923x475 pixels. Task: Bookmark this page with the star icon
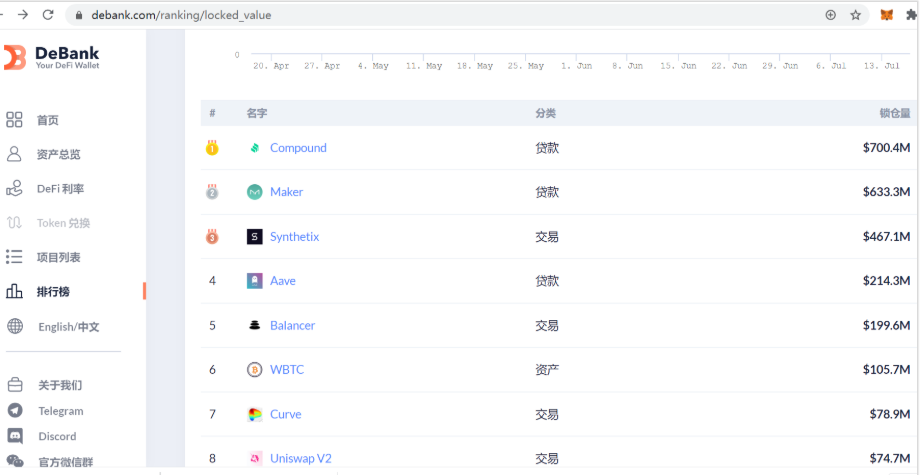(855, 15)
